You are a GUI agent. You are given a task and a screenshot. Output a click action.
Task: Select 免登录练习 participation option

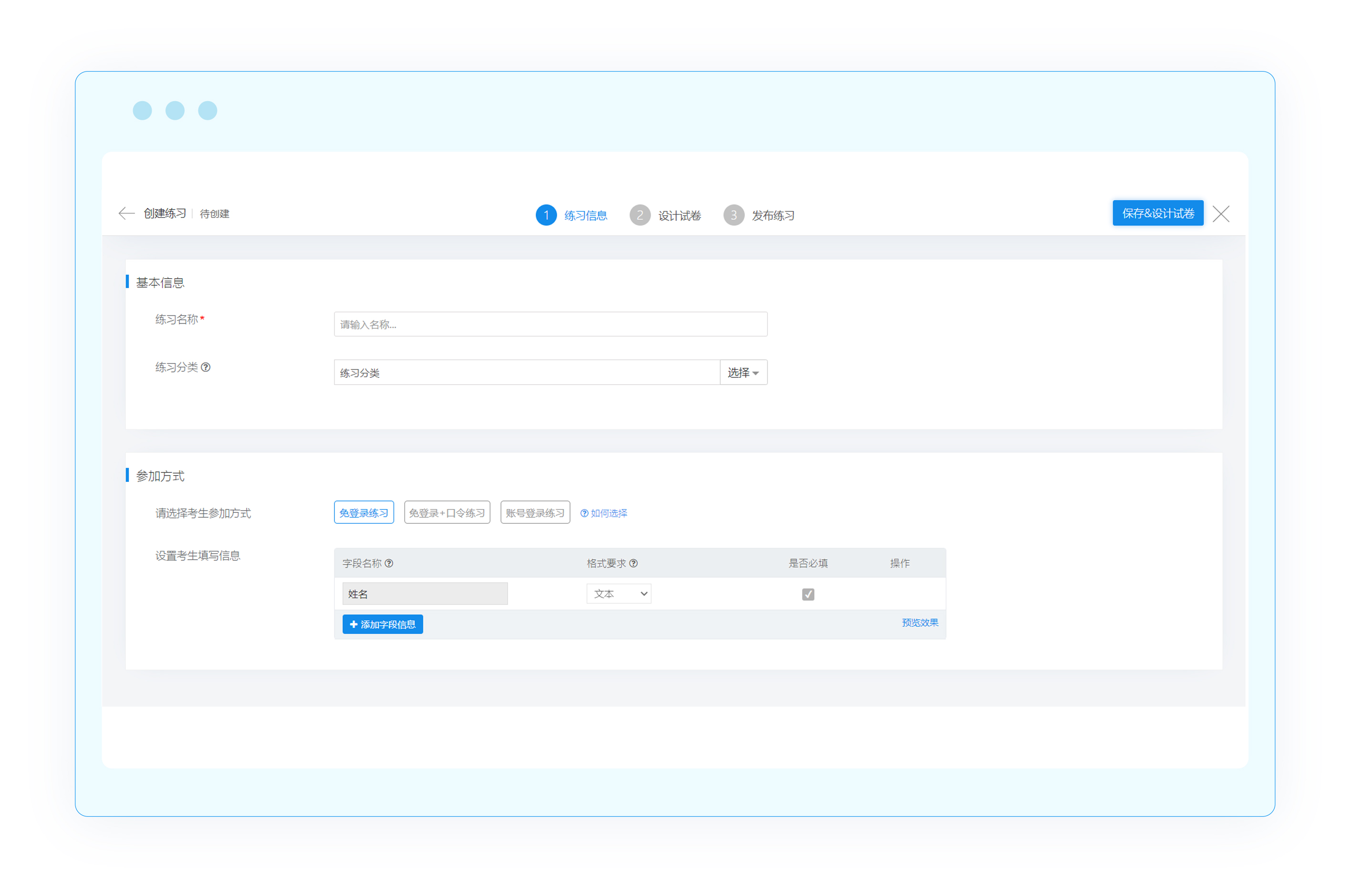tap(364, 513)
